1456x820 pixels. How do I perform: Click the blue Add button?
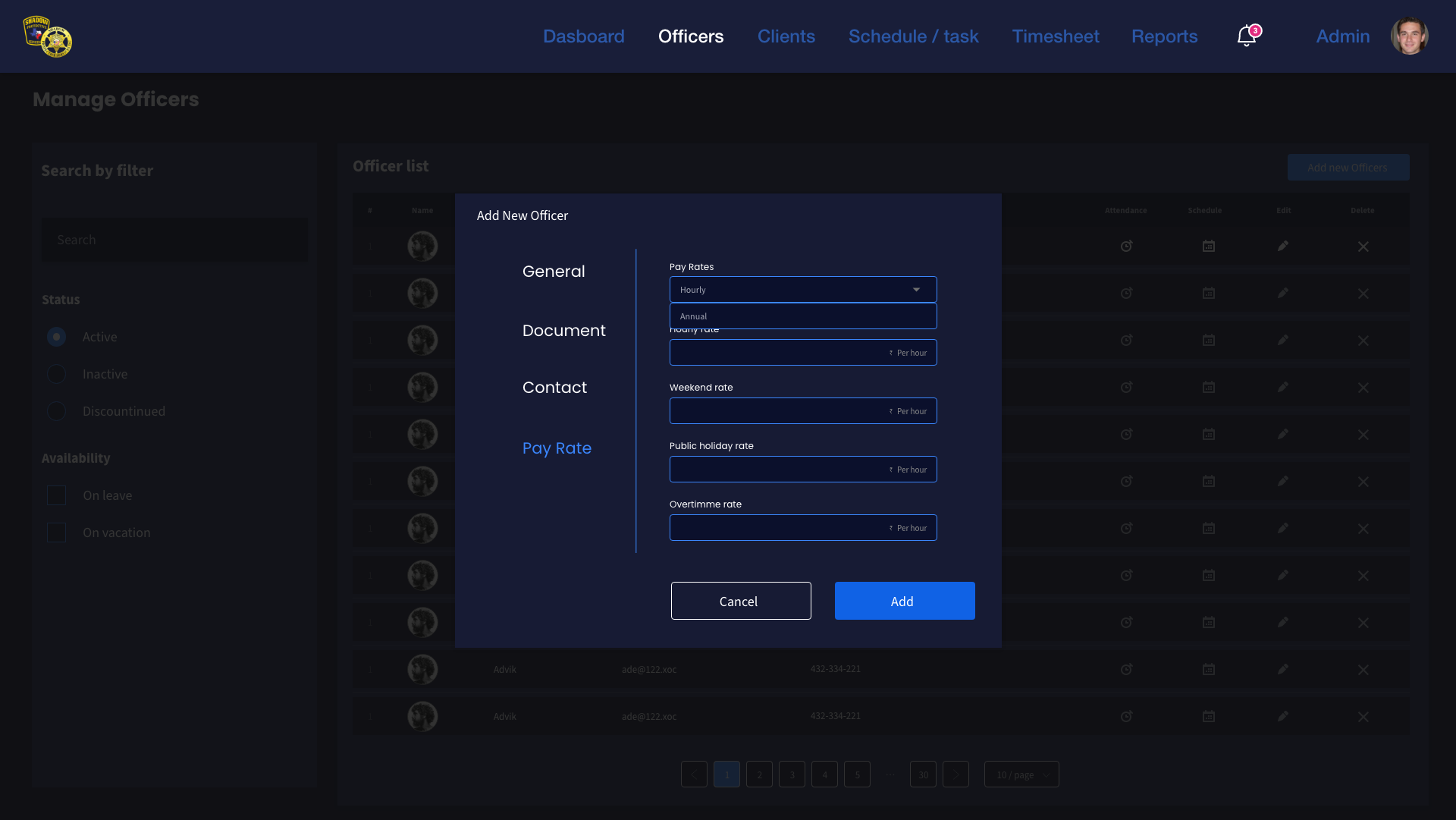click(x=904, y=601)
